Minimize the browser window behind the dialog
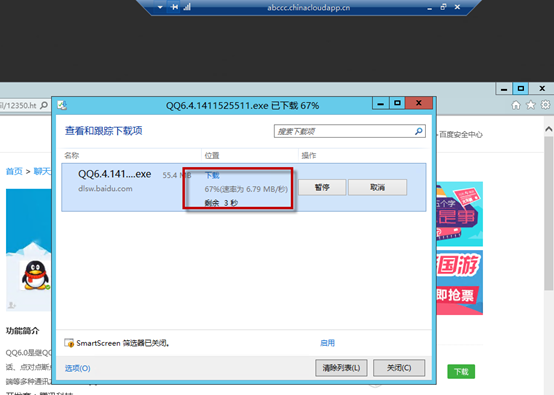554x395 pixels. click(504, 89)
